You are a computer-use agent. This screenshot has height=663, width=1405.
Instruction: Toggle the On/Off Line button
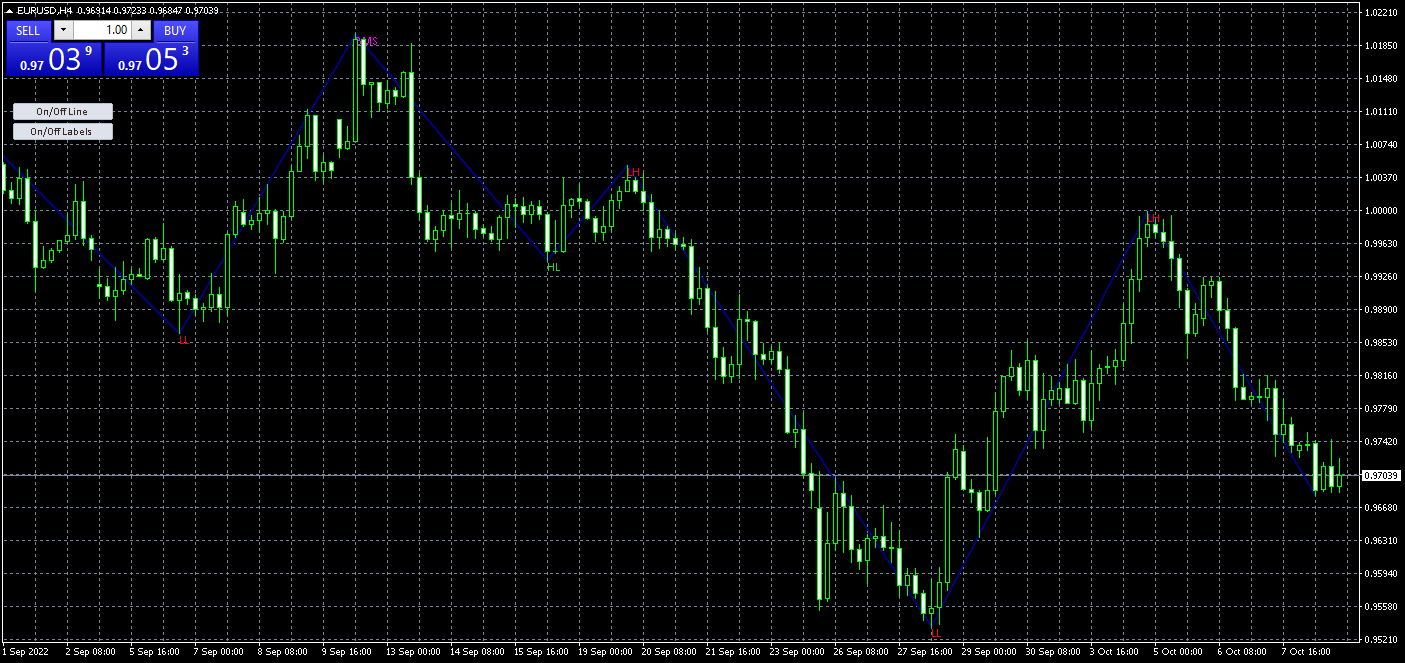click(63, 112)
